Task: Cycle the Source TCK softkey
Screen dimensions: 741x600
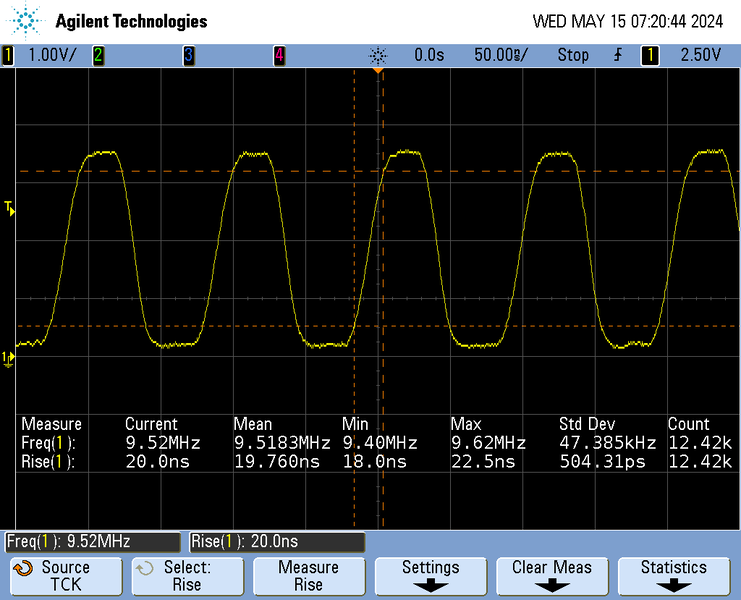Action: 64,576
